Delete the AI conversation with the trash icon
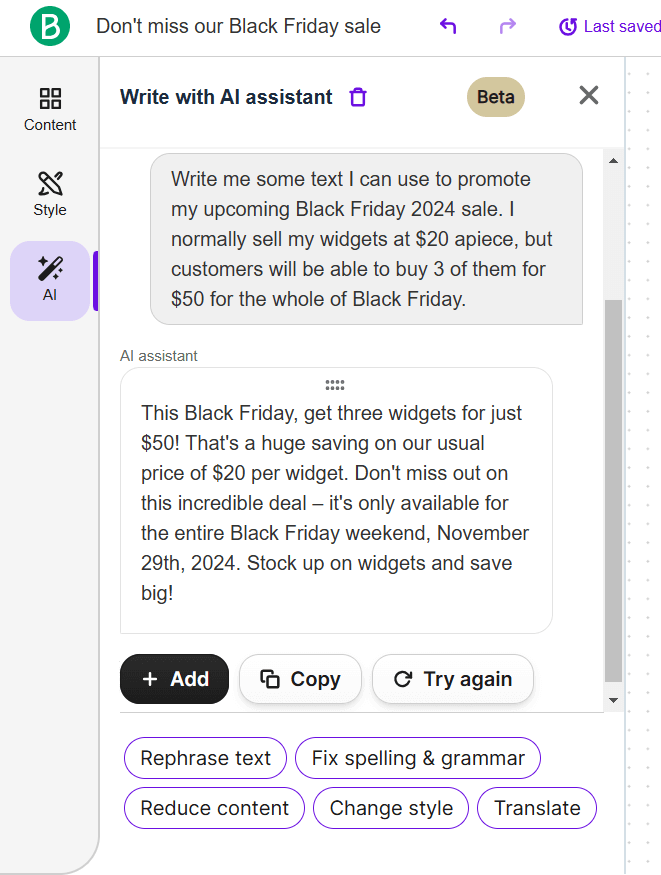The width and height of the screenshot is (661, 875). (x=358, y=97)
